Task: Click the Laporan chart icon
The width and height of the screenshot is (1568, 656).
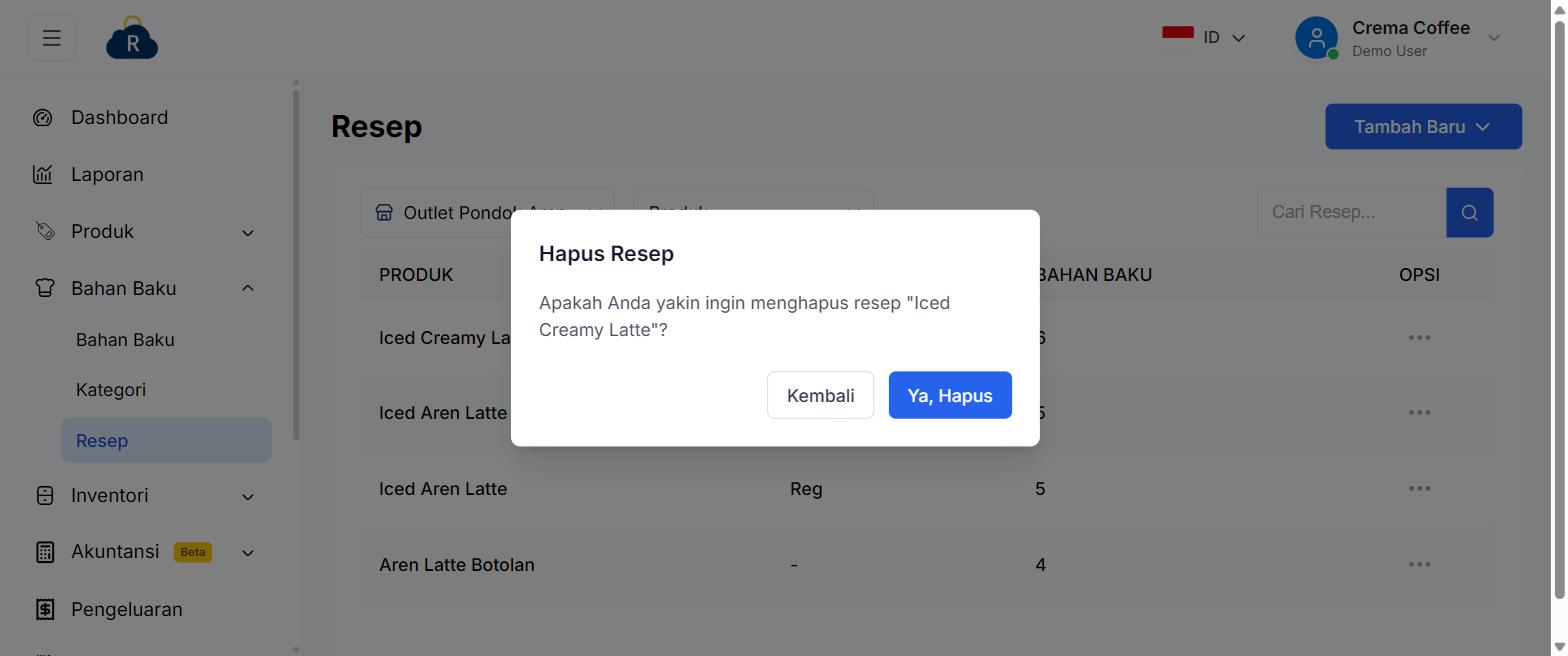Action: pyautogui.click(x=42, y=175)
